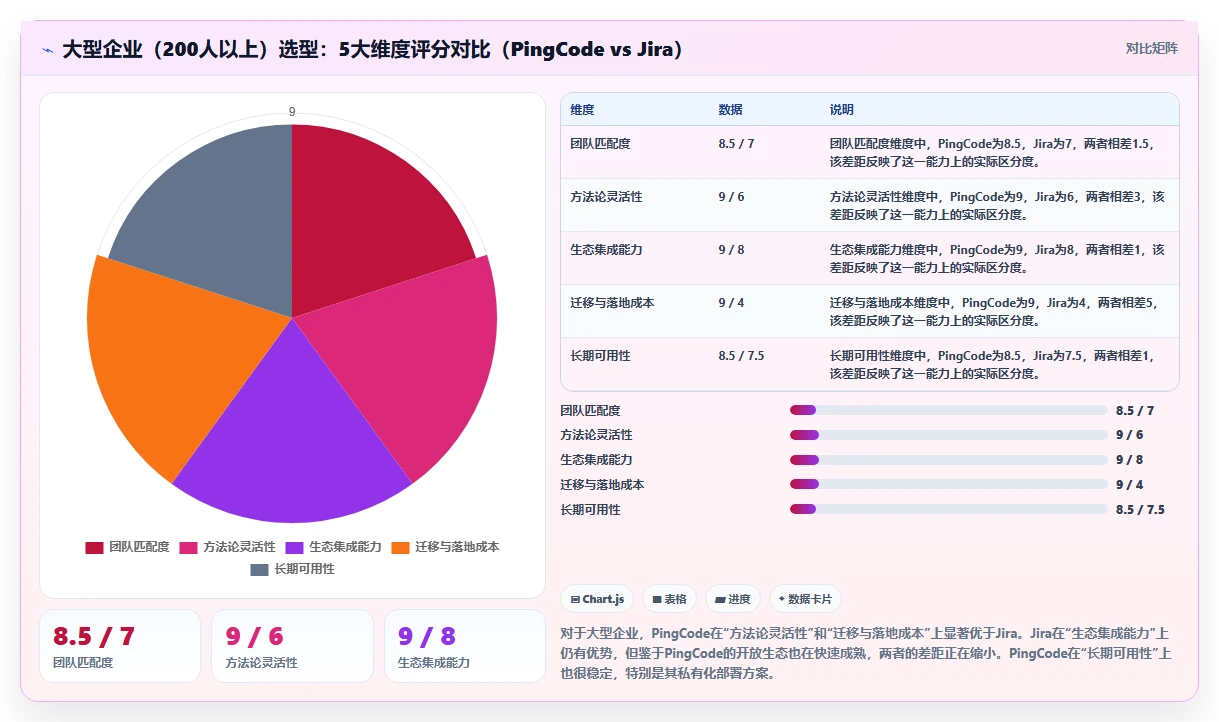Click the lightning icon beside the title

47,49
